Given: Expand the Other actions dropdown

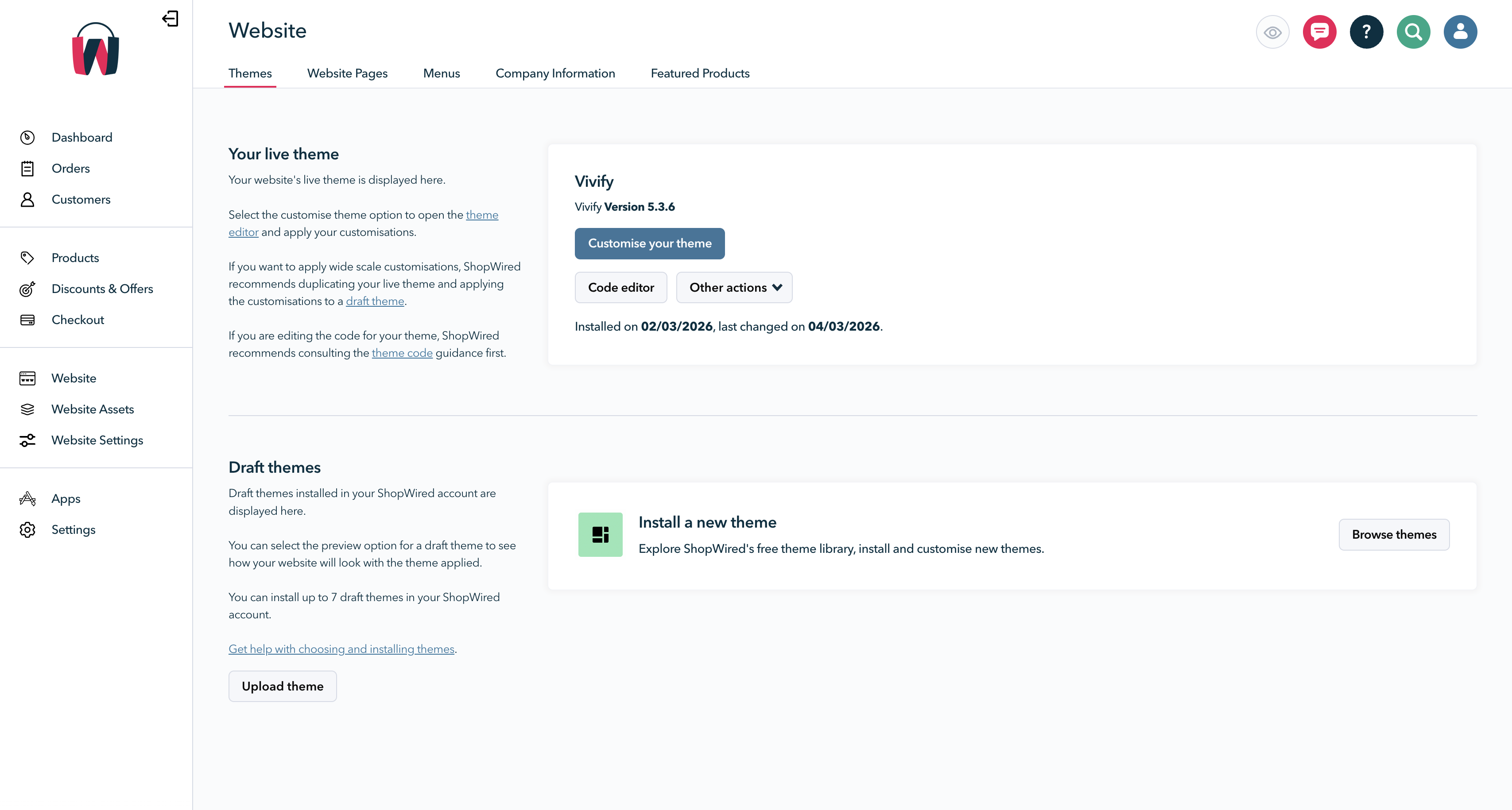Looking at the screenshot, I should [x=734, y=287].
